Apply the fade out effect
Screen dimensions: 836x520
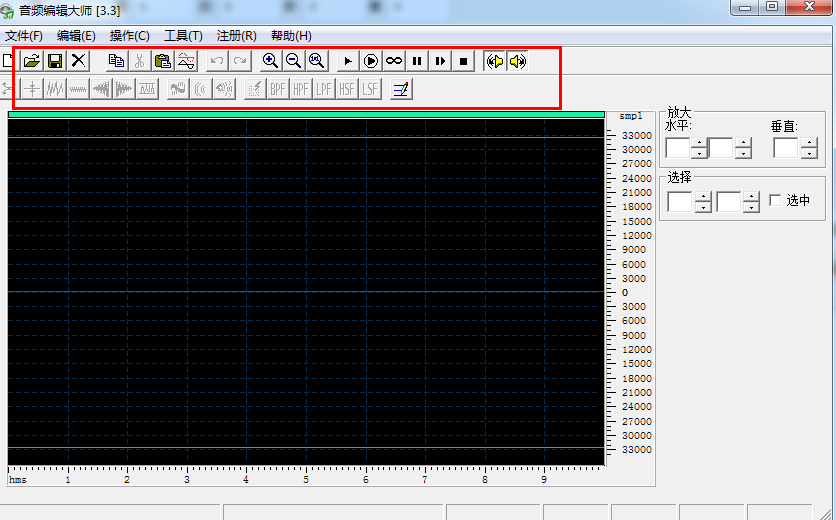point(124,89)
